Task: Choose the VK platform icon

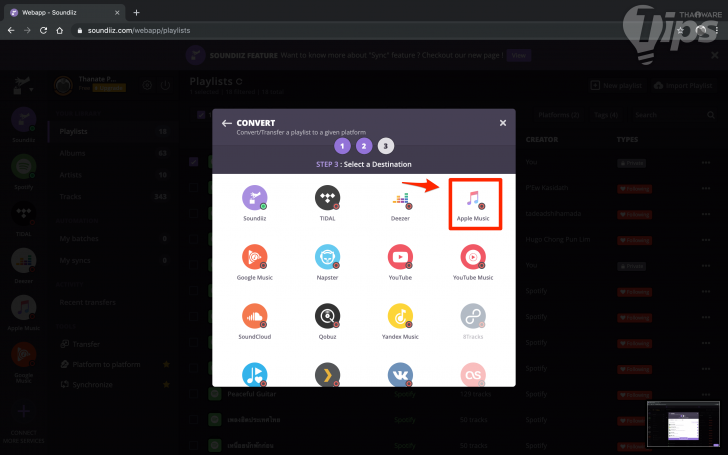Action: coord(400,374)
